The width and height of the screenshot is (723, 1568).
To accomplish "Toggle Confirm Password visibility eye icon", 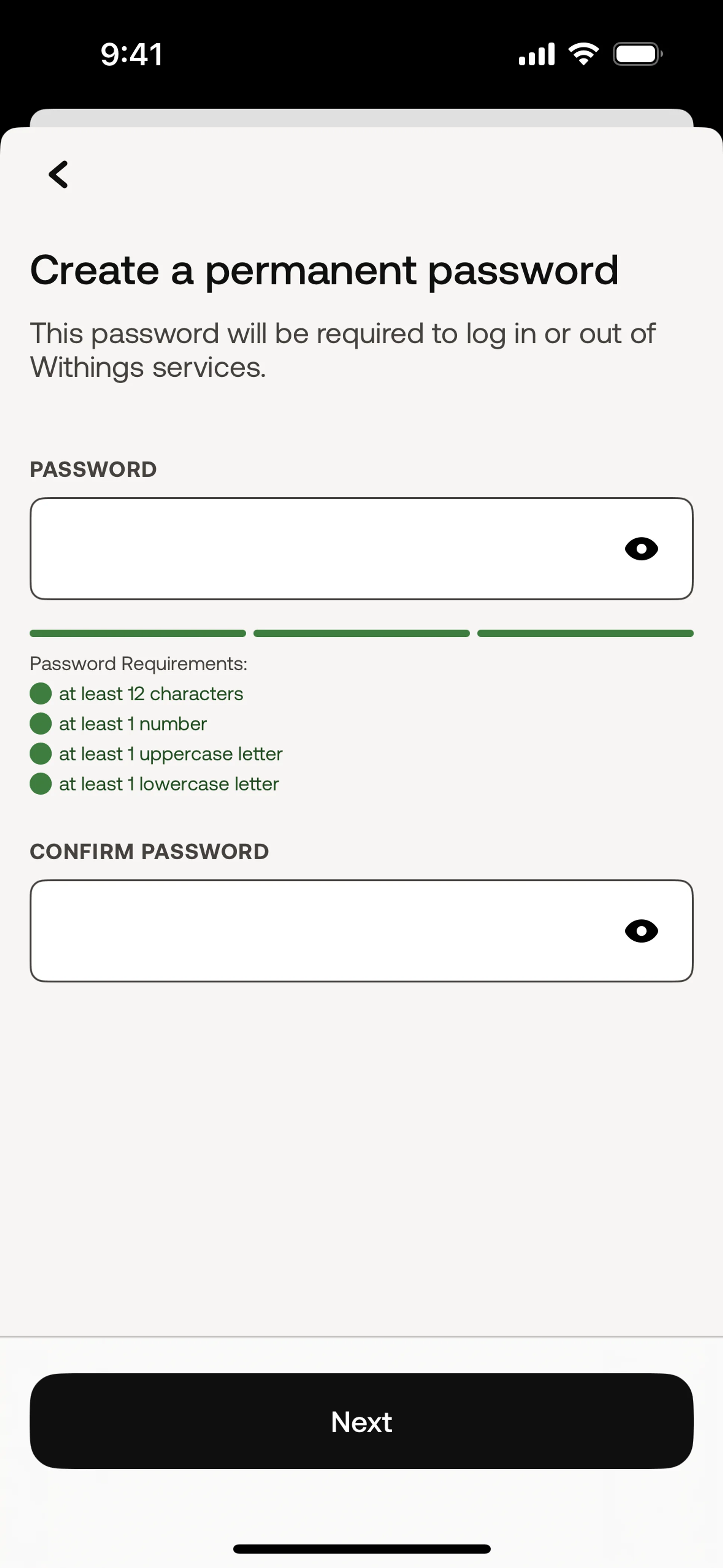I will 641,931.
